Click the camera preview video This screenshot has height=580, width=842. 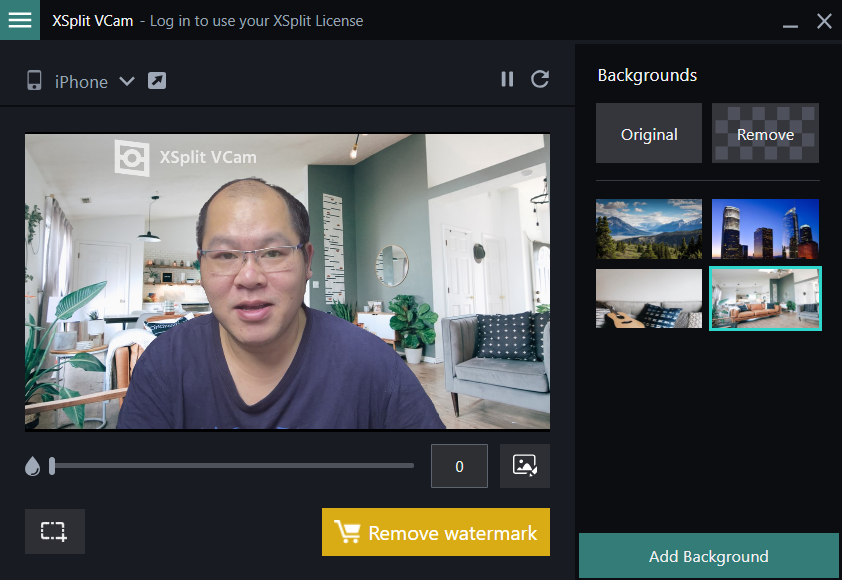(287, 281)
